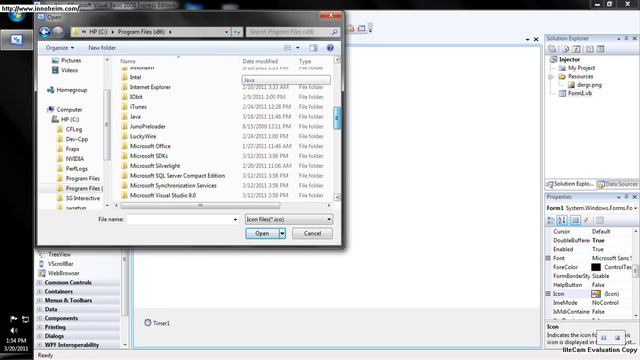Click the Videos library icon

click(x=56, y=70)
